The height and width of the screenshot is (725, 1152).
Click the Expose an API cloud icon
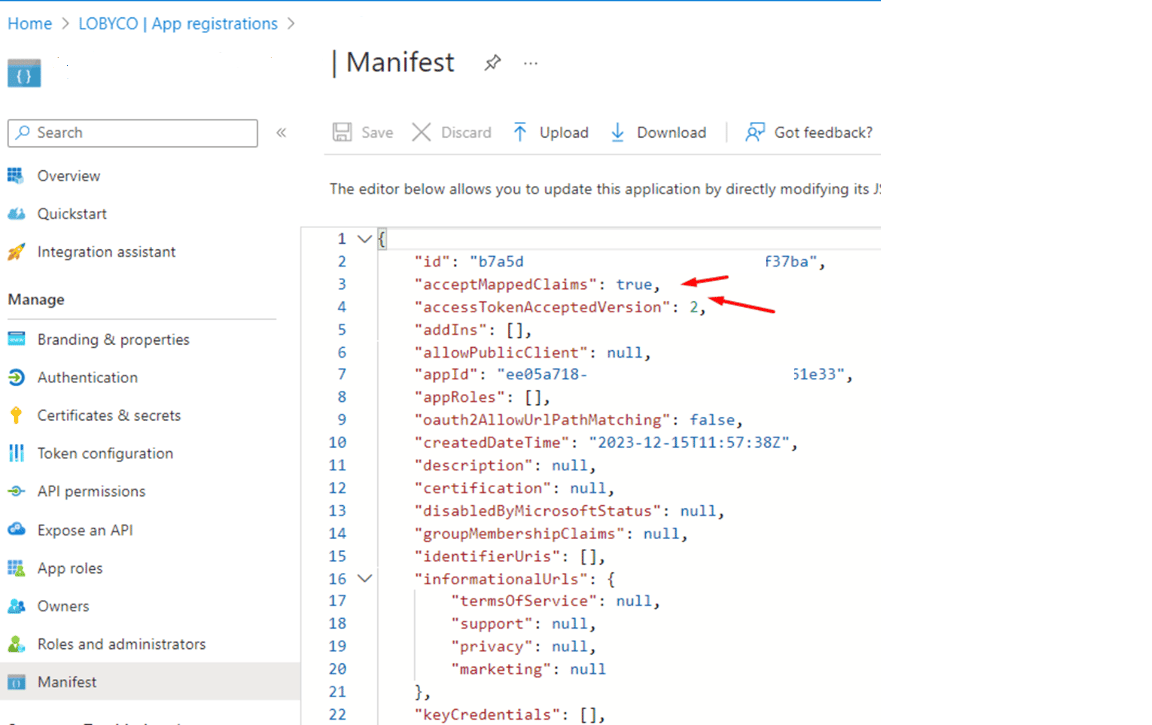click(15, 530)
